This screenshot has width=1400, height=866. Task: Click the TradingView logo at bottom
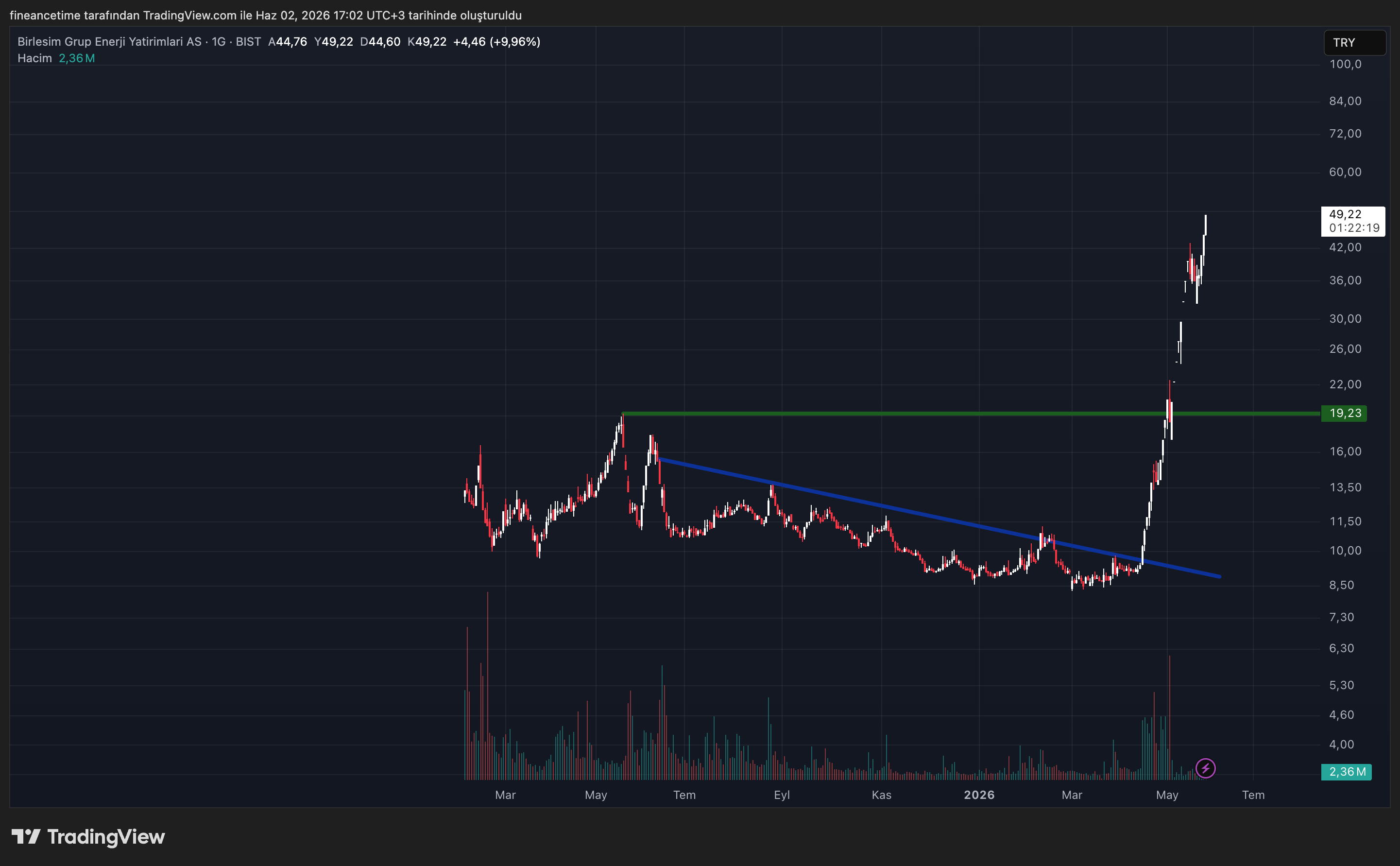point(88,837)
